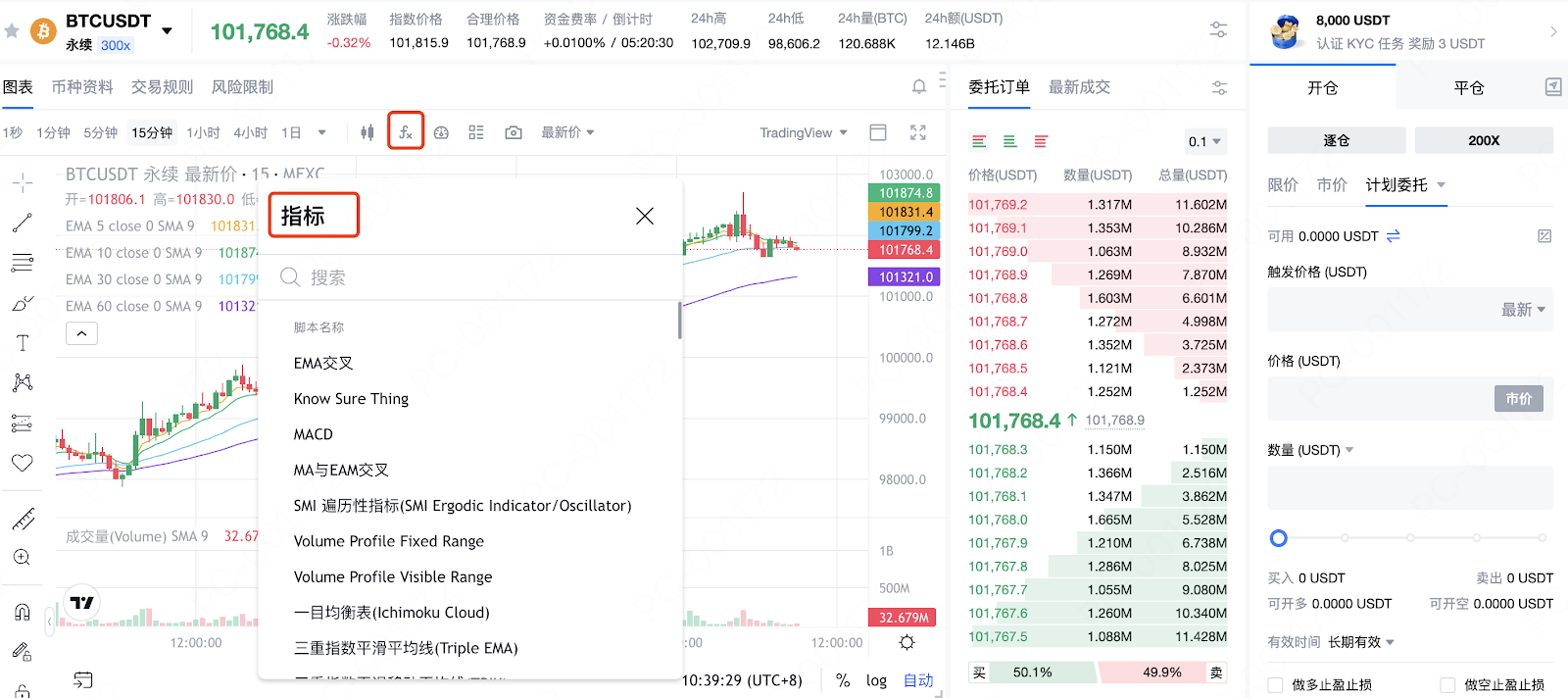Click the candlestick chart style icon

coord(367,132)
